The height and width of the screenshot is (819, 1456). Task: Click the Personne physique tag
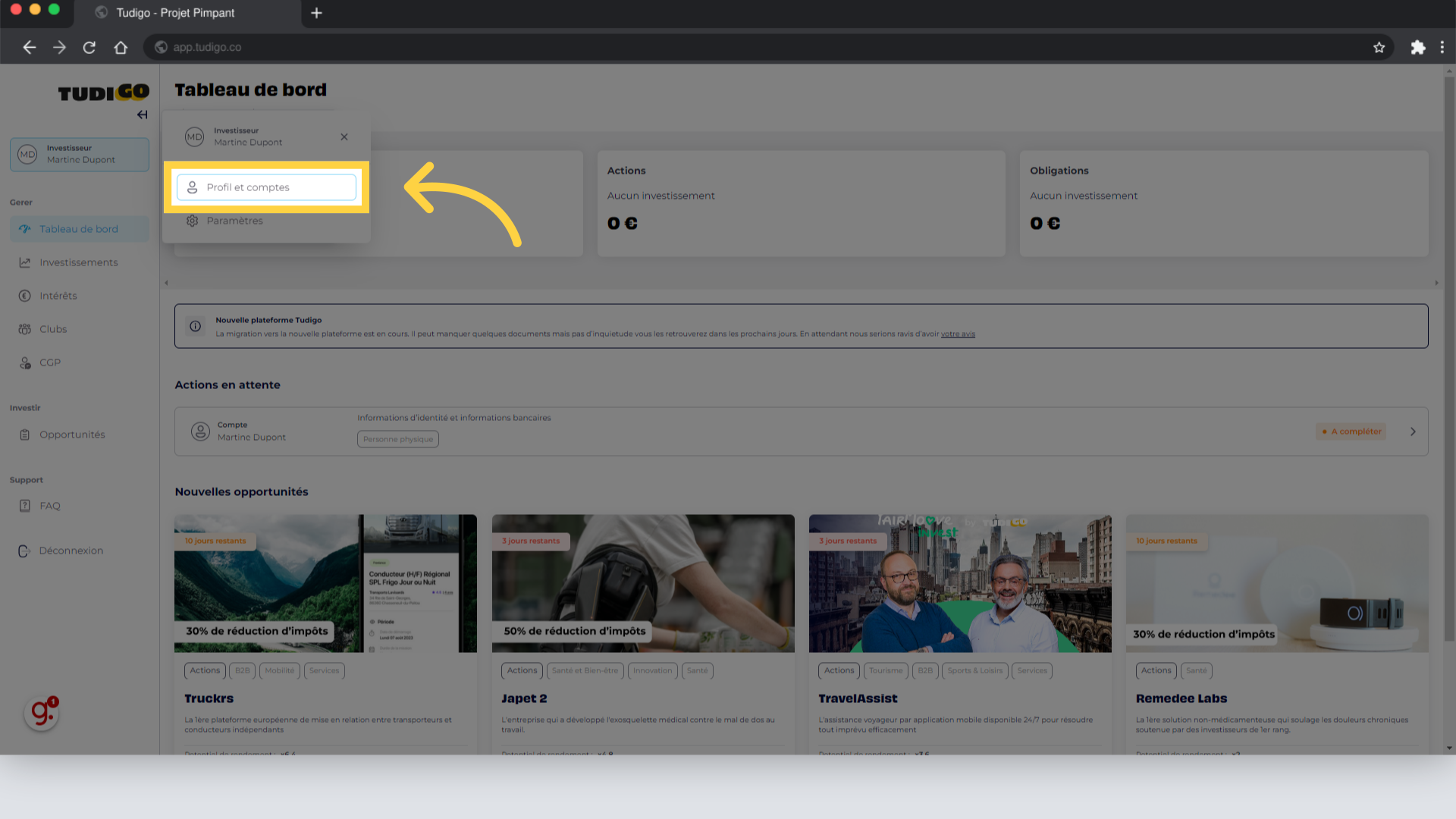point(398,439)
